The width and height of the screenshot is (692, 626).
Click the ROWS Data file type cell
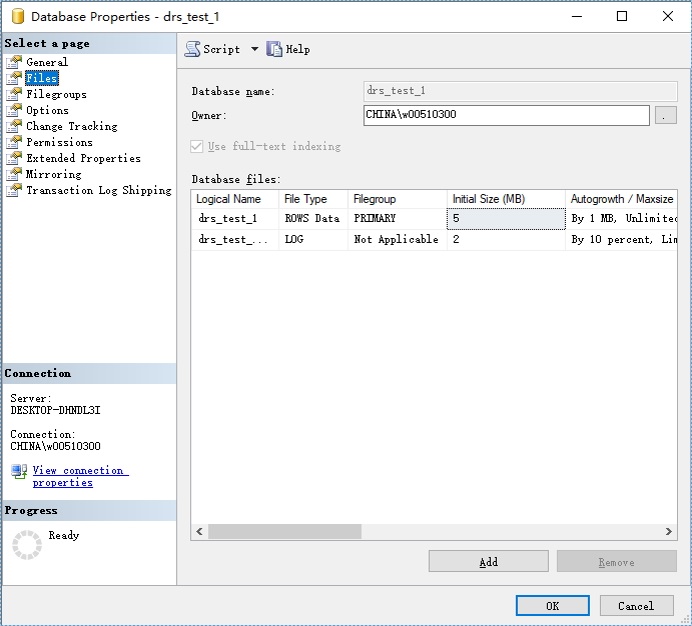click(313, 219)
